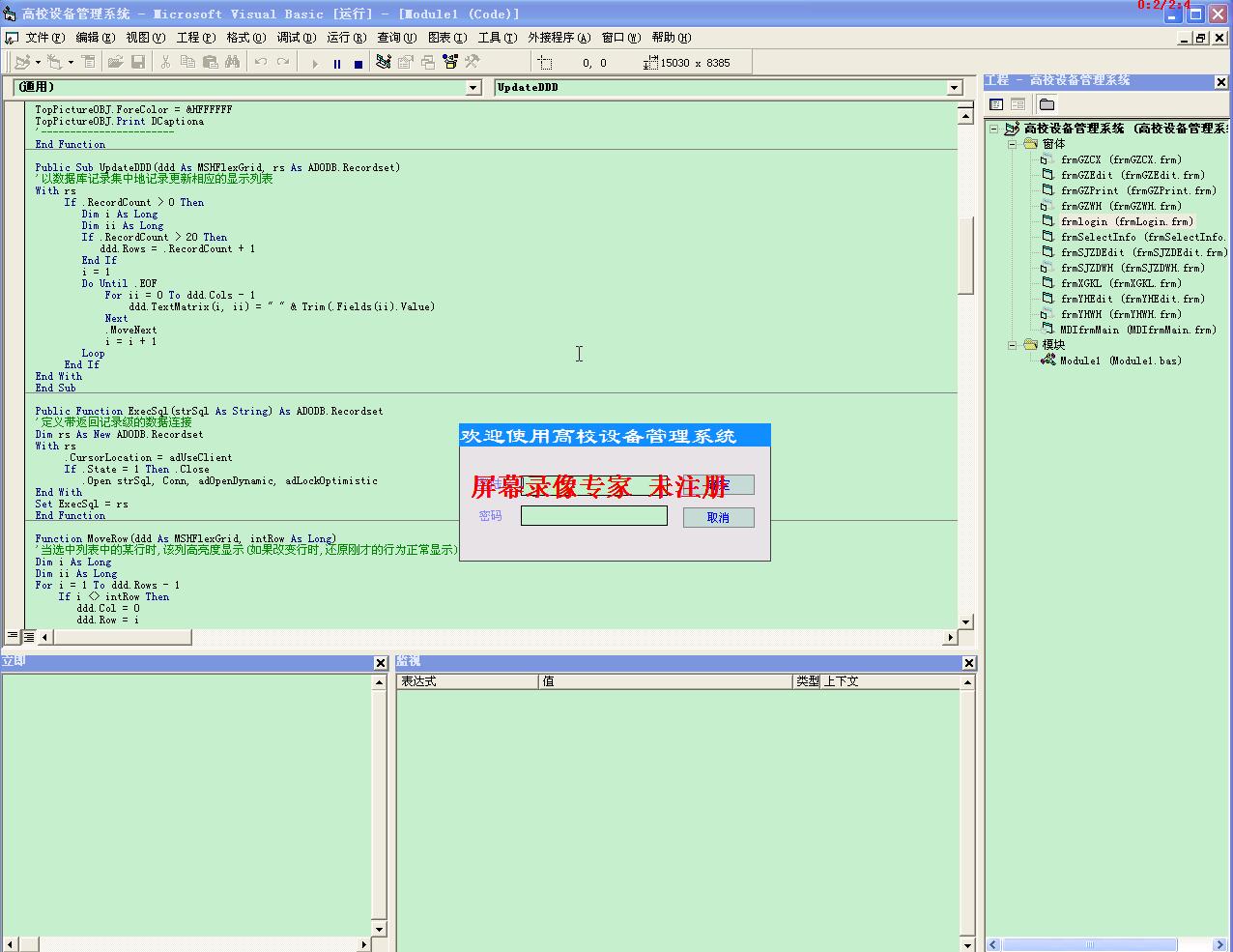The height and width of the screenshot is (952, 1233).
Task: Click the Cut scissors icon
Action: point(165,62)
